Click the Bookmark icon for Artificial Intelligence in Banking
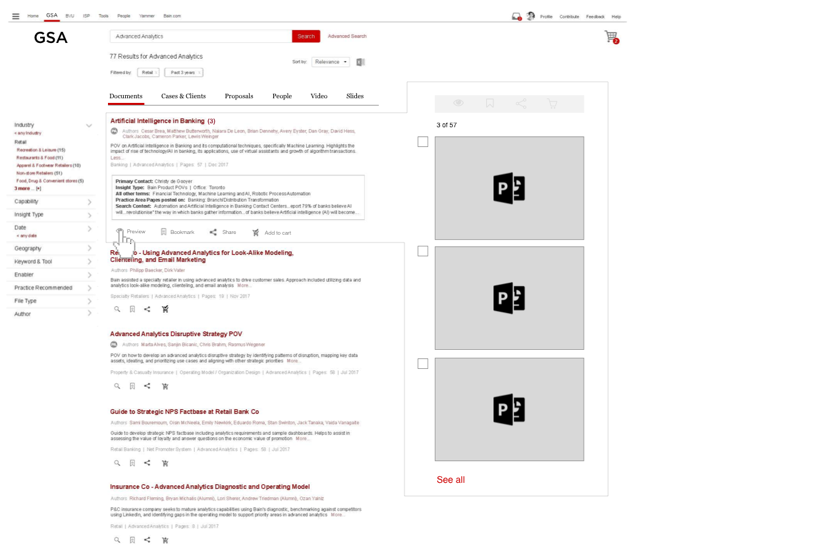This screenshot has width=829, height=552. [164, 232]
